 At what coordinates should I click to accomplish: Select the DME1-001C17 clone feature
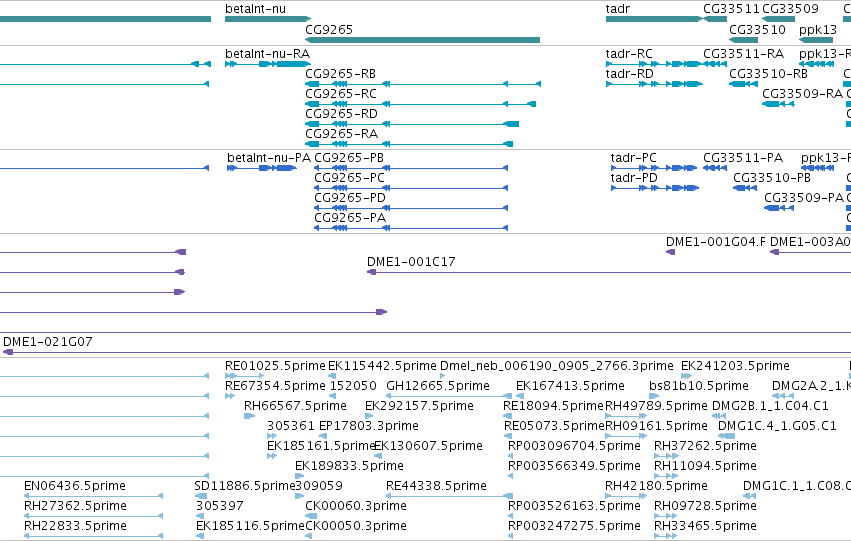pos(609,272)
